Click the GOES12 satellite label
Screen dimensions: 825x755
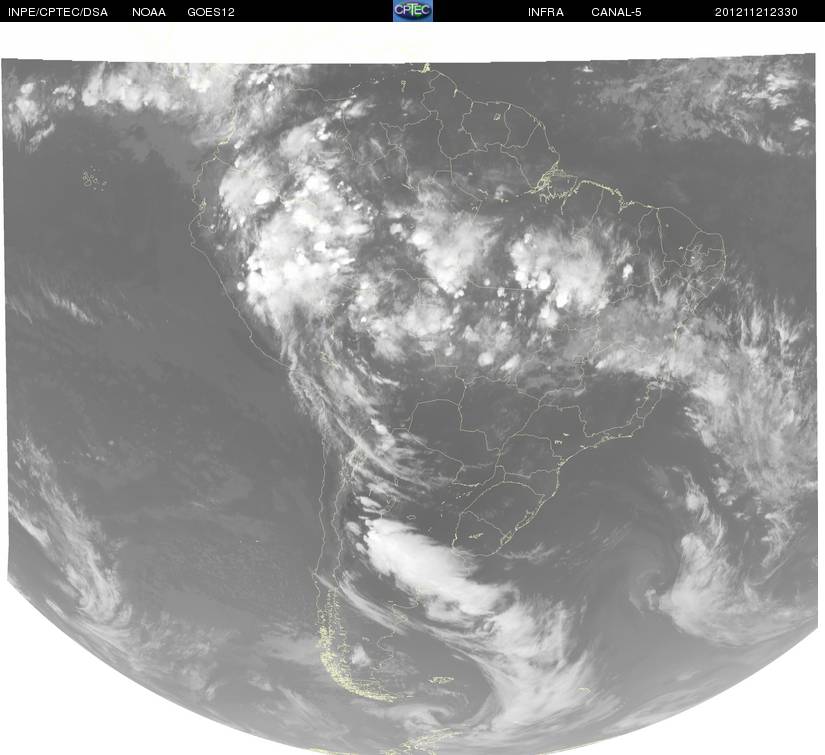211,12
